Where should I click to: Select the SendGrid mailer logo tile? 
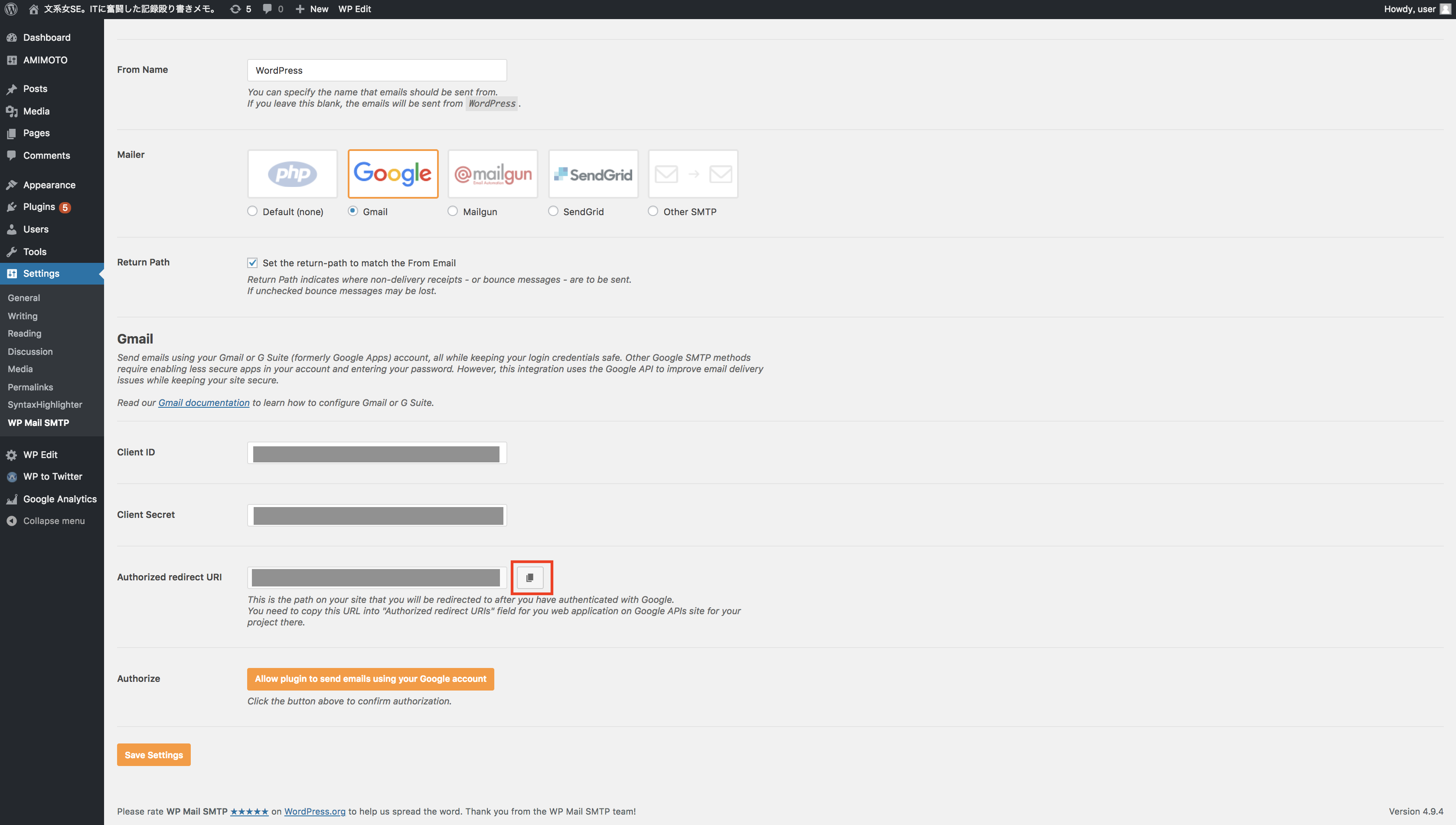pyautogui.click(x=594, y=174)
